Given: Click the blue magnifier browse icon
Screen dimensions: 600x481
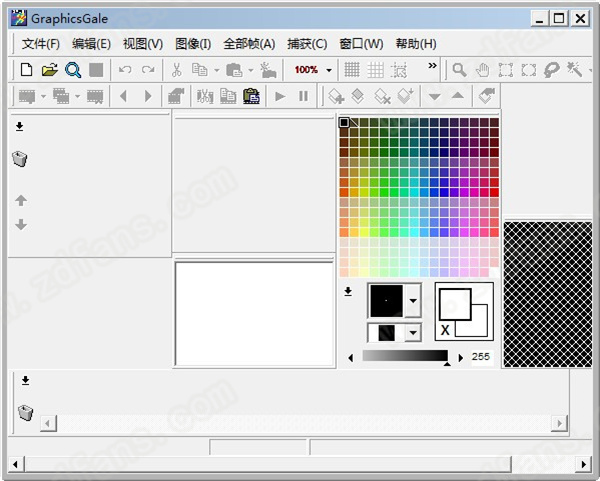Looking at the screenshot, I should coord(73,70).
